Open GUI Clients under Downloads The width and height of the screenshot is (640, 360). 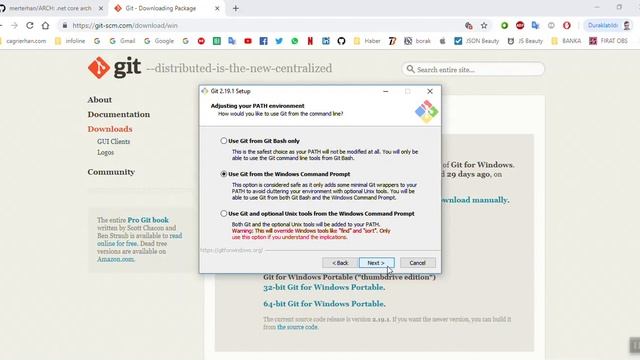(x=113, y=142)
